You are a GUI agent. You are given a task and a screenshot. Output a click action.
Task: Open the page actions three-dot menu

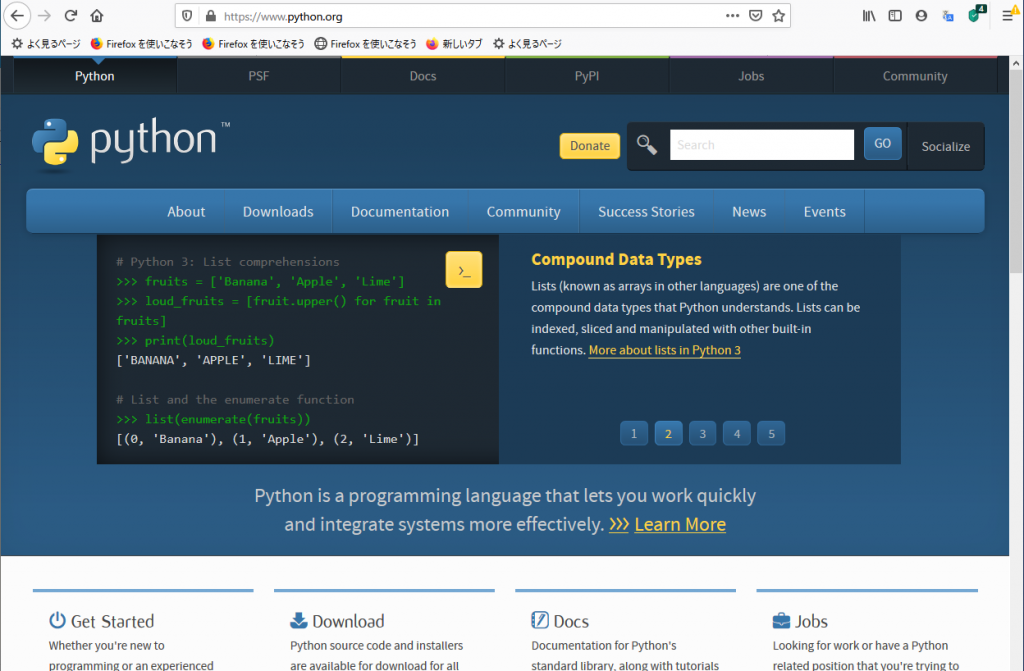click(x=732, y=16)
